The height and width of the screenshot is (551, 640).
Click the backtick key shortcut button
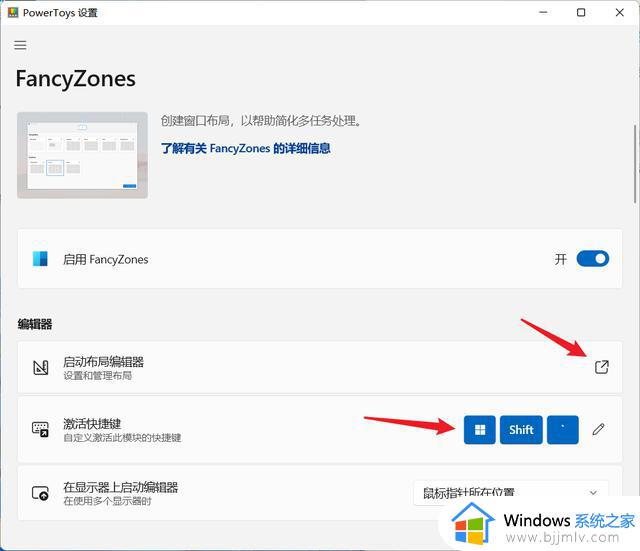coord(562,430)
